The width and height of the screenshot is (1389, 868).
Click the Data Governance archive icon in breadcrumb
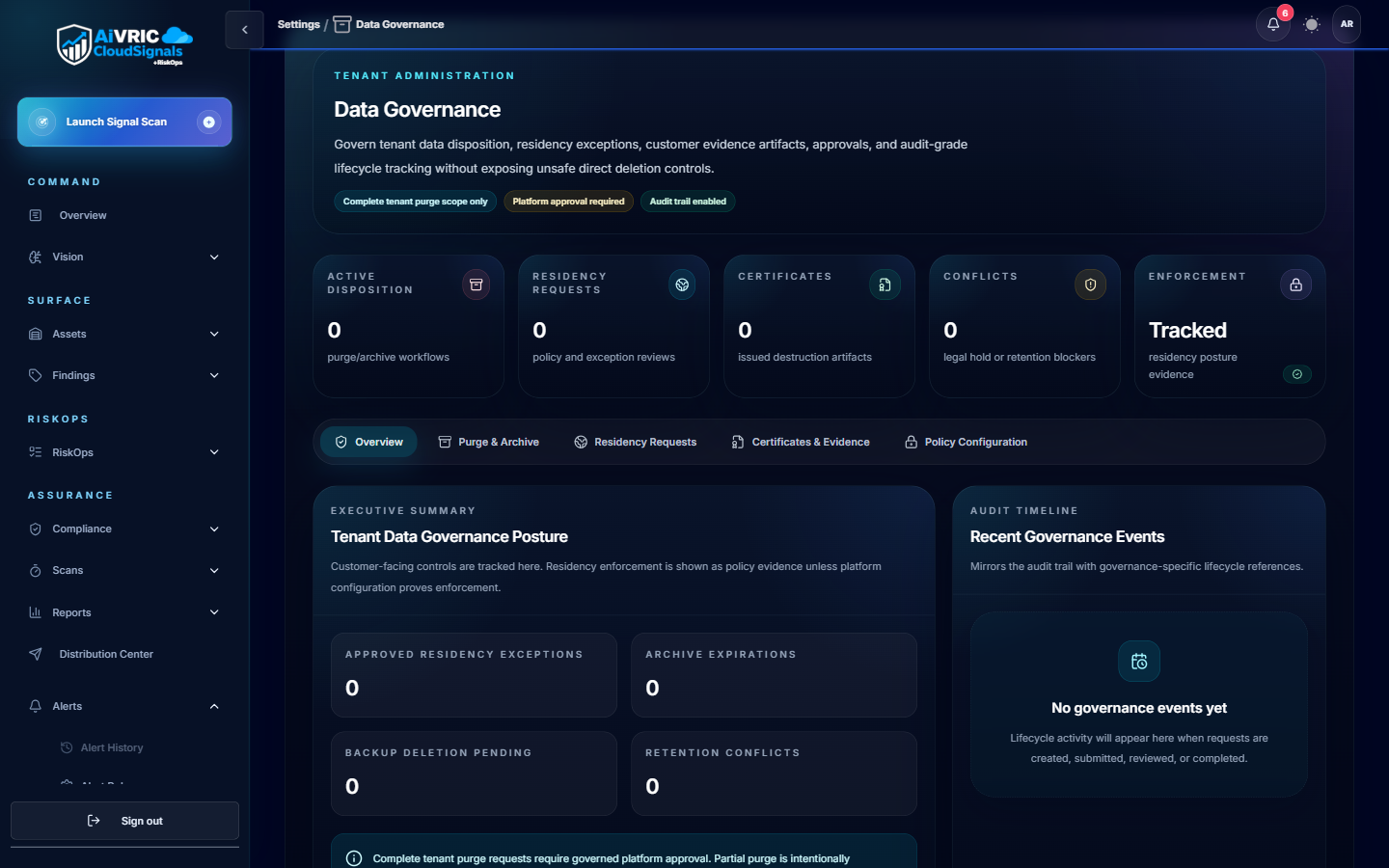tap(342, 24)
